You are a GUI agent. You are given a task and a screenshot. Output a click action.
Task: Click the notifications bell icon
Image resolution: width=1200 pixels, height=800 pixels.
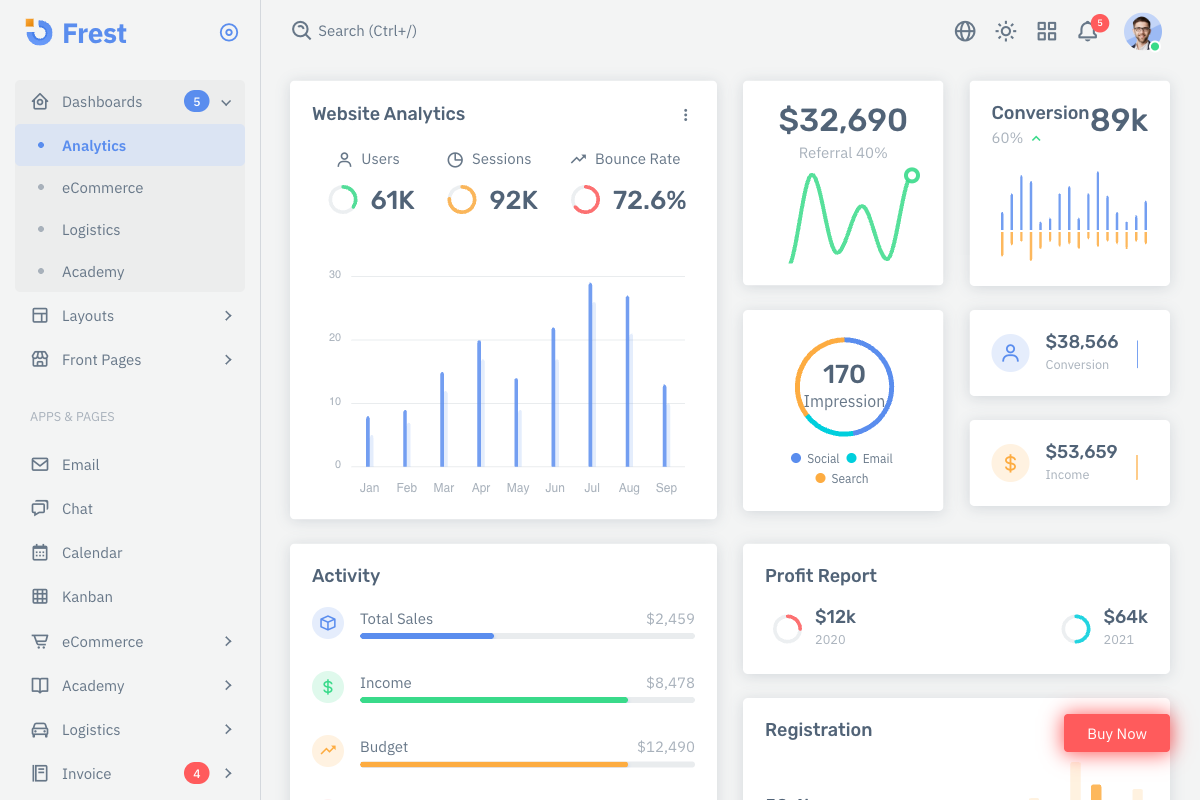click(x=1087, y=31)
